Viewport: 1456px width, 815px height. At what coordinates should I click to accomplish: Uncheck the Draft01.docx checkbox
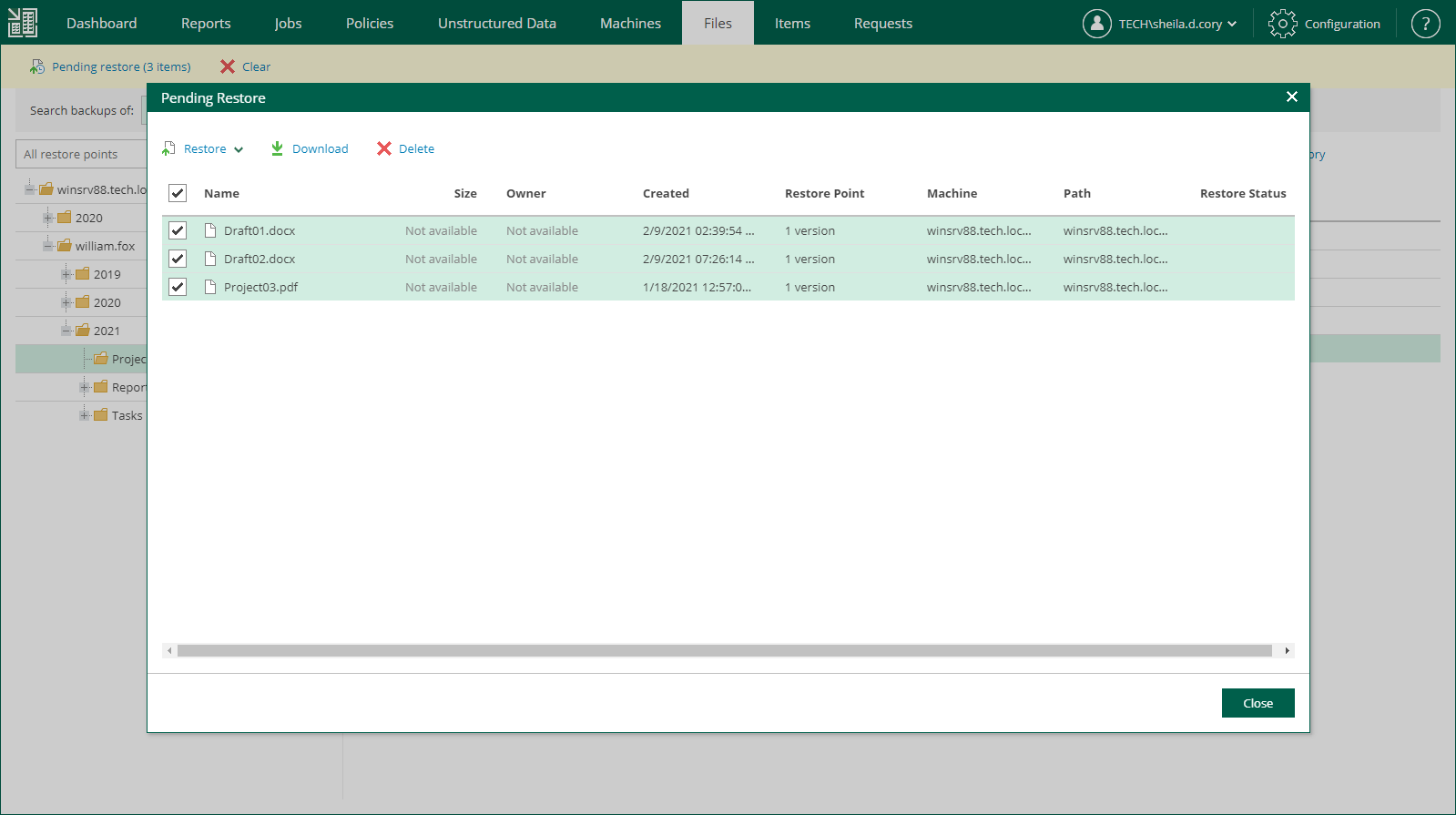[x=178, y=230]
